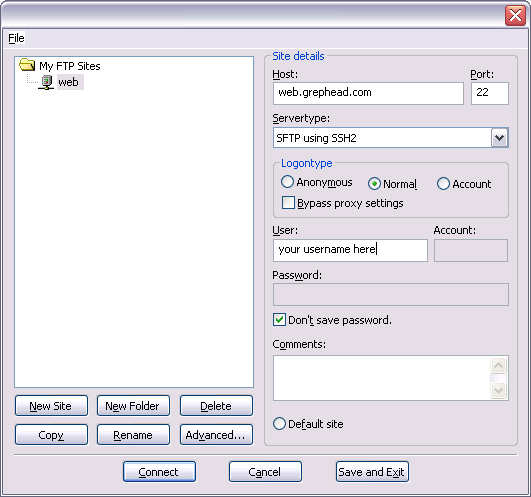Open the Servertype dropdown arrow
Image resolution: width=531 pixels, height=497 pixels.
pos(500,138)
